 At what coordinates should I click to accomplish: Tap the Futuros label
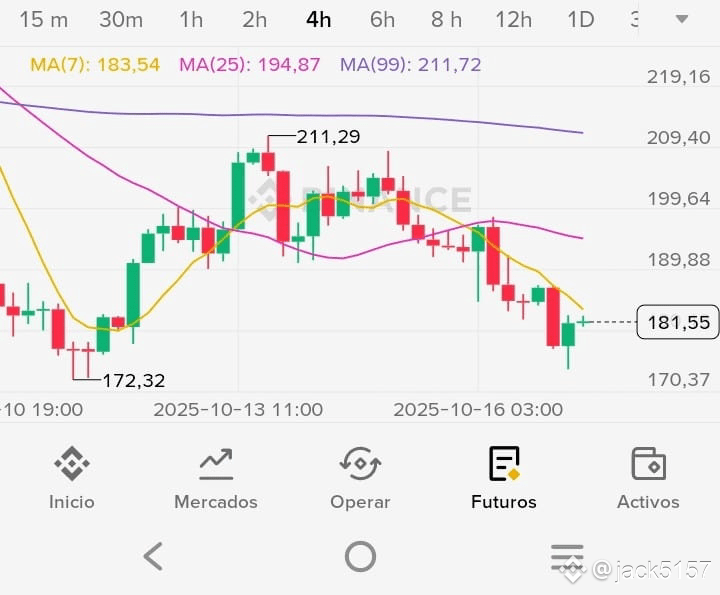click(504, 502)
